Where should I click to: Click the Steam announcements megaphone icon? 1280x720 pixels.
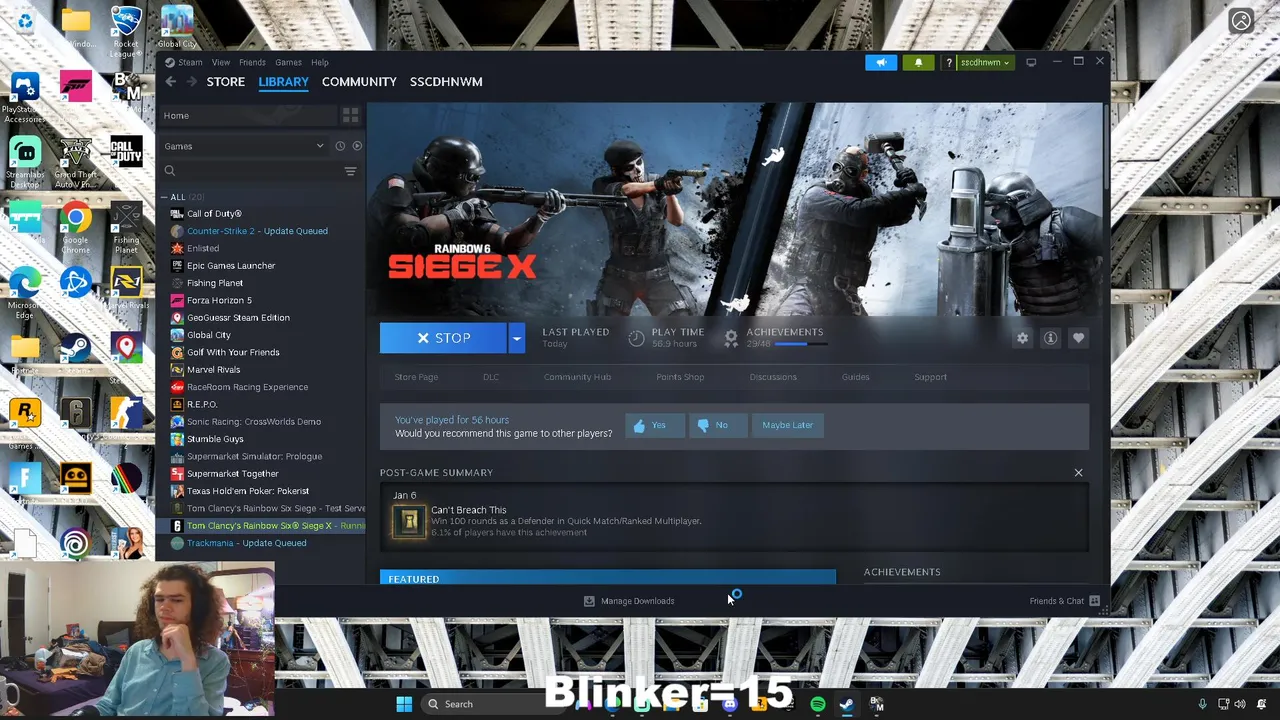pyautogui.click(x=881, y=62)
